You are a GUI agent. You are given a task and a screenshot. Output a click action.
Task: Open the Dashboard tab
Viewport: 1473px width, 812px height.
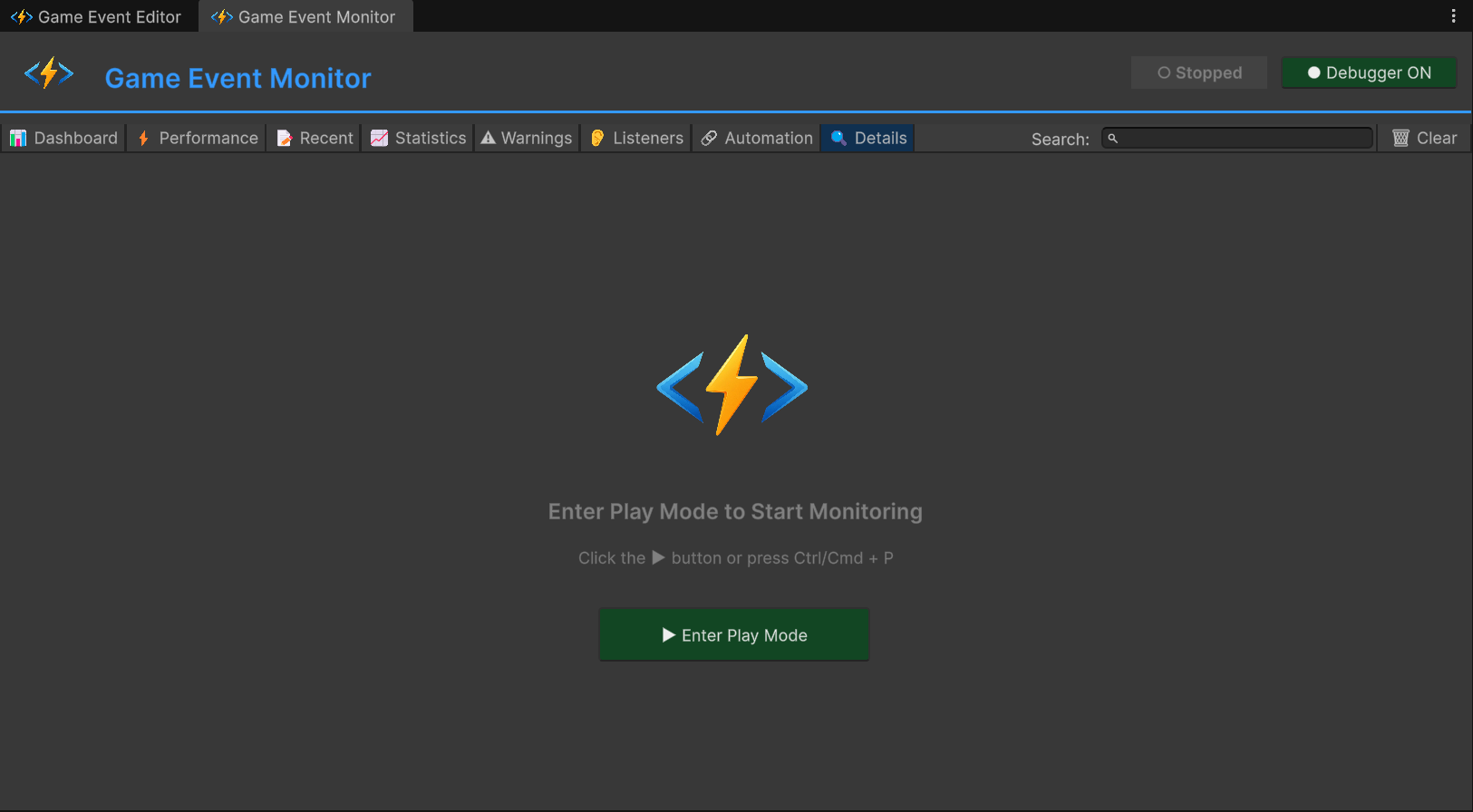click(63, 138)
